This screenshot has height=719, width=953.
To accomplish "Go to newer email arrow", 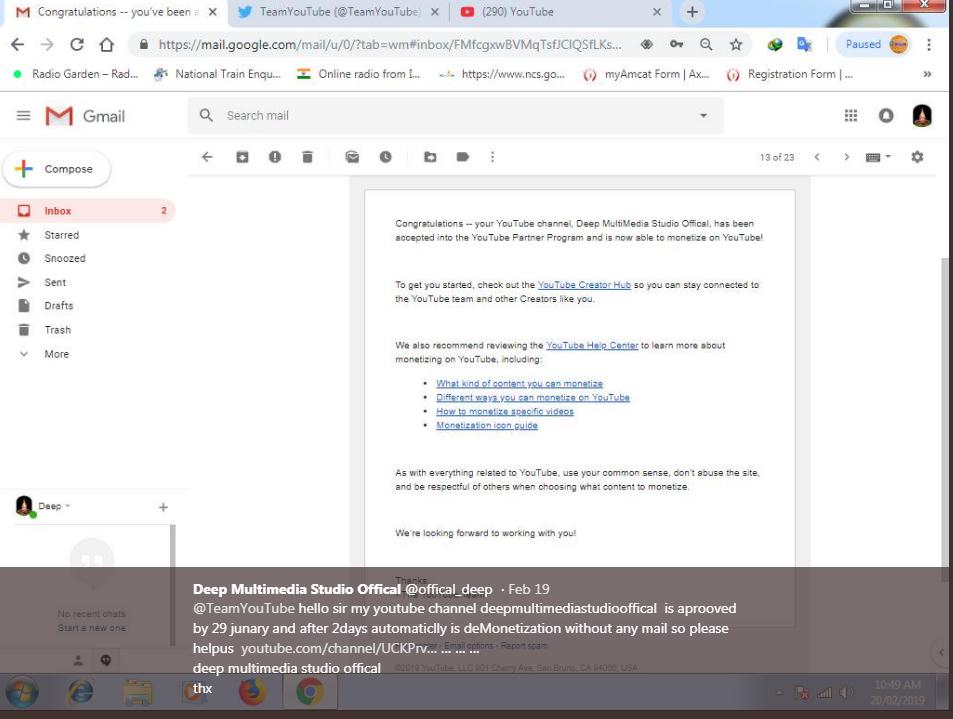I will pyautogui.click(x=817, y=157).
